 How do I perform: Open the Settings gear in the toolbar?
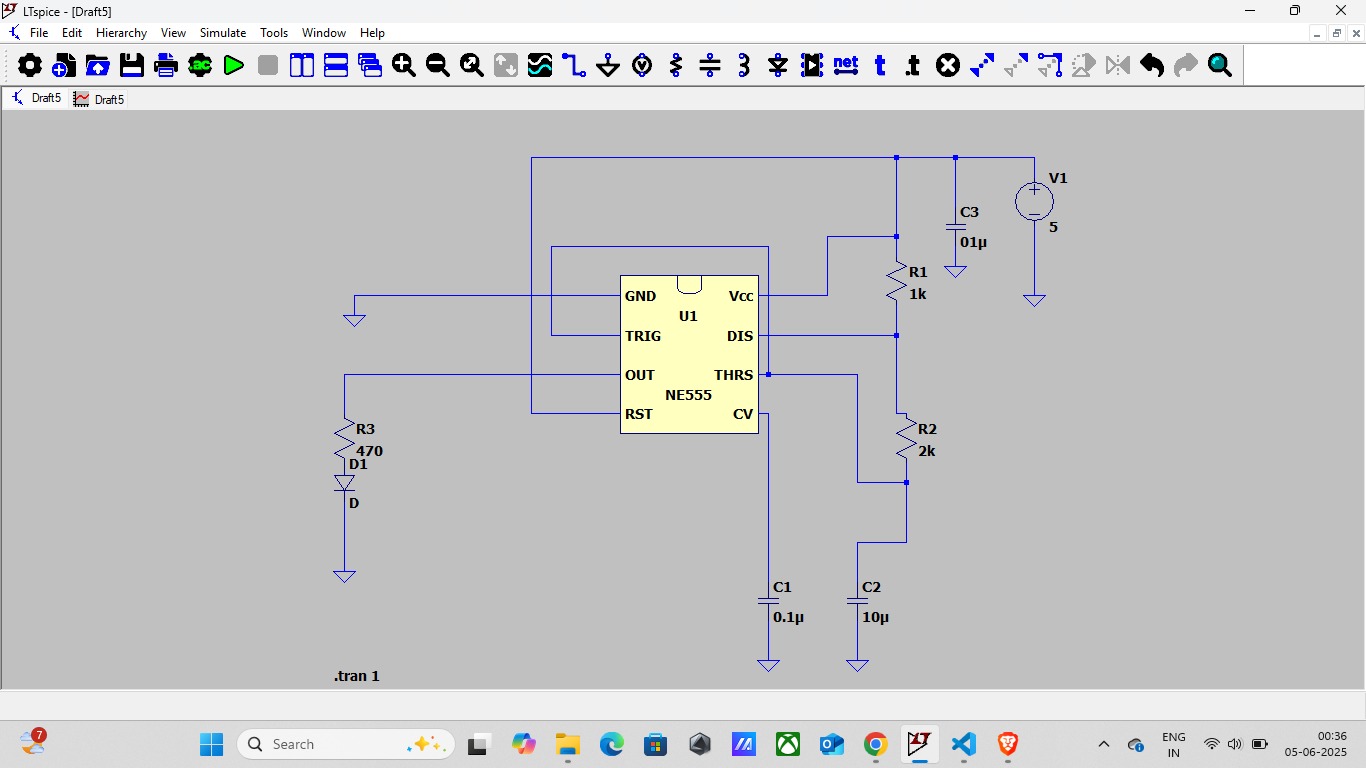click(x=30, y=66)
